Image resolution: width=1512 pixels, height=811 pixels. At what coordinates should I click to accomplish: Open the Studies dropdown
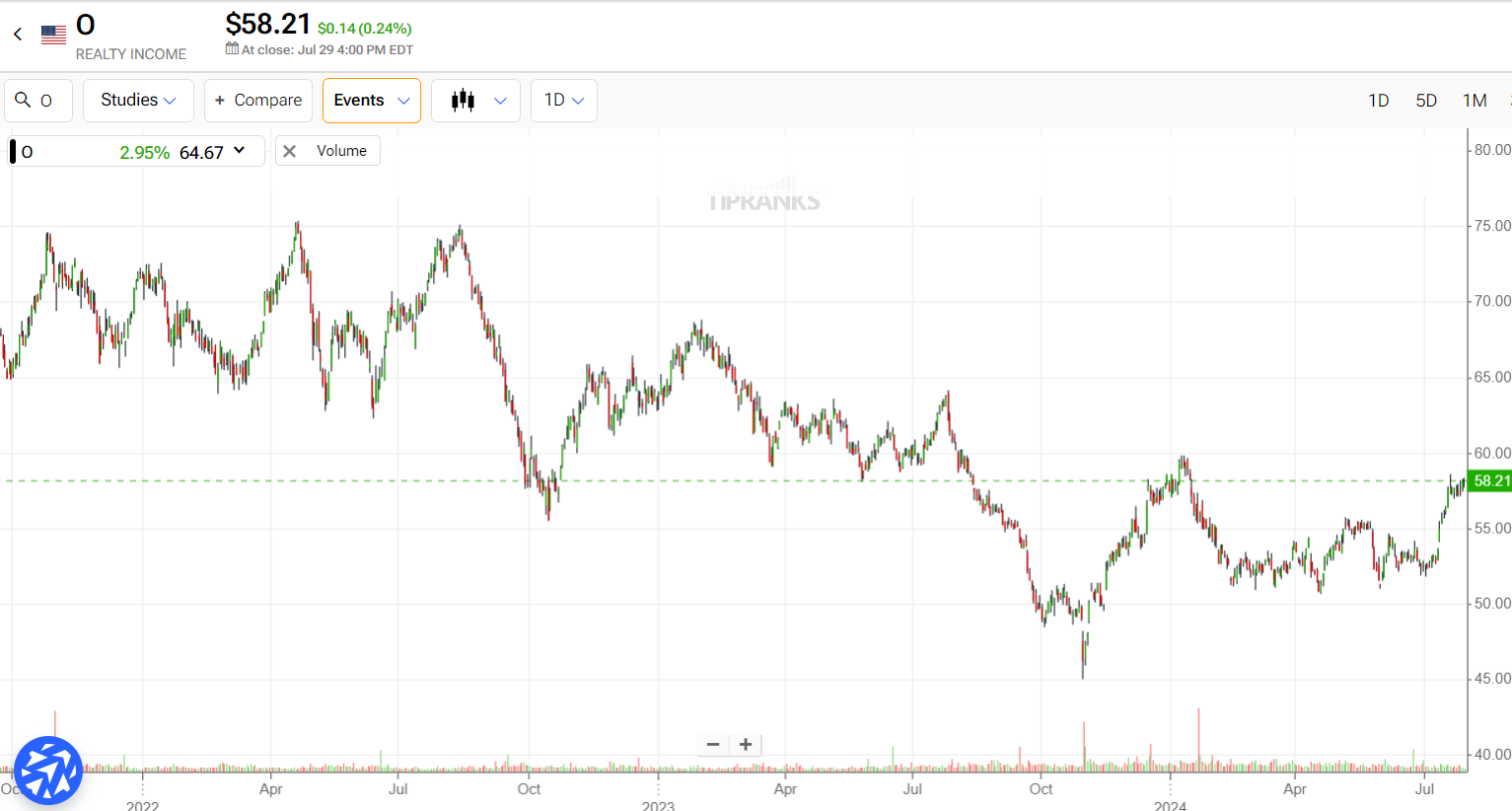pos(138,101)
